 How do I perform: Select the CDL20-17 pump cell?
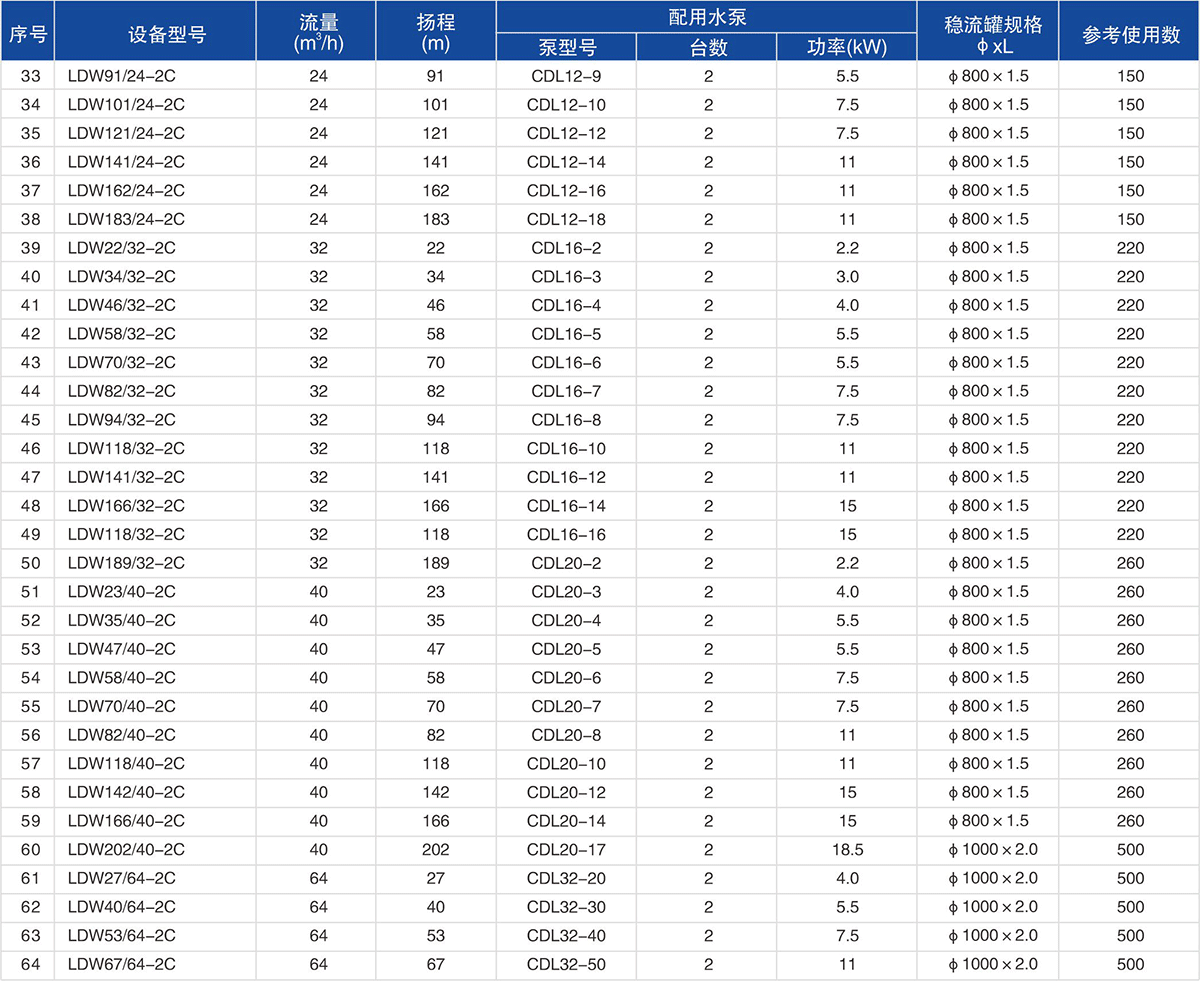(x=566, y=849)
